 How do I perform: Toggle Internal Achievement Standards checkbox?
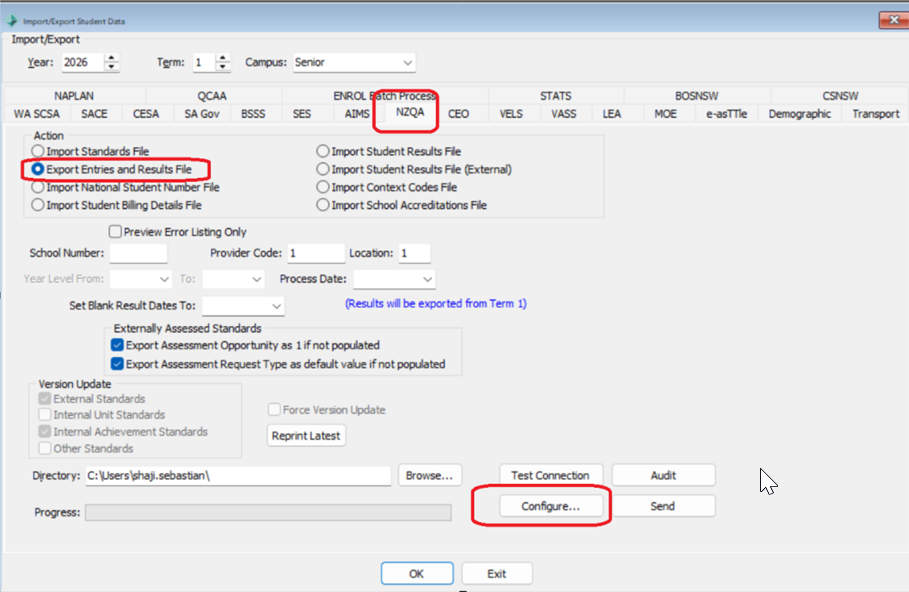45,432
